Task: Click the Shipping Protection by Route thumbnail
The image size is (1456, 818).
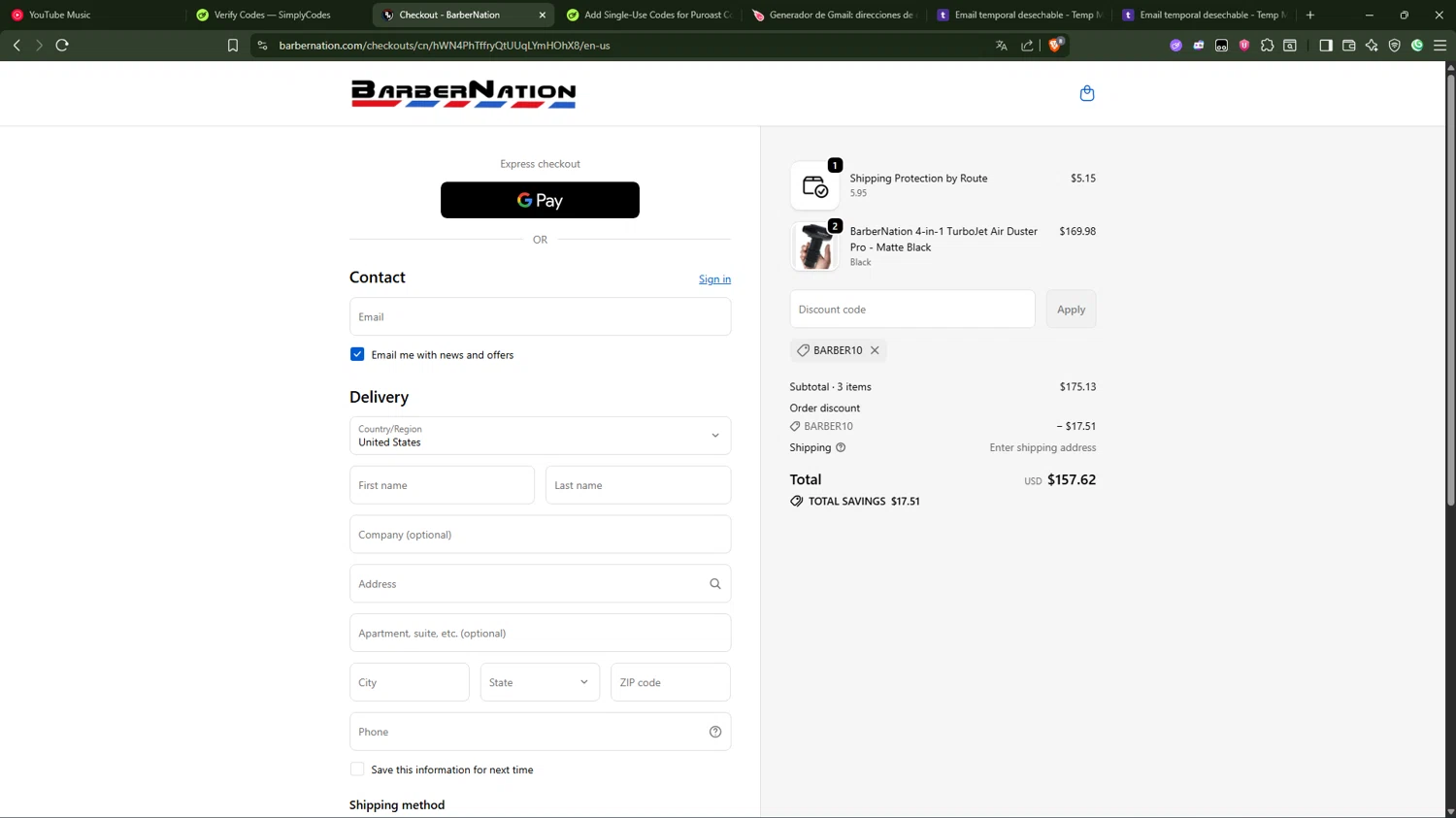Action: (x=814, y=185)
